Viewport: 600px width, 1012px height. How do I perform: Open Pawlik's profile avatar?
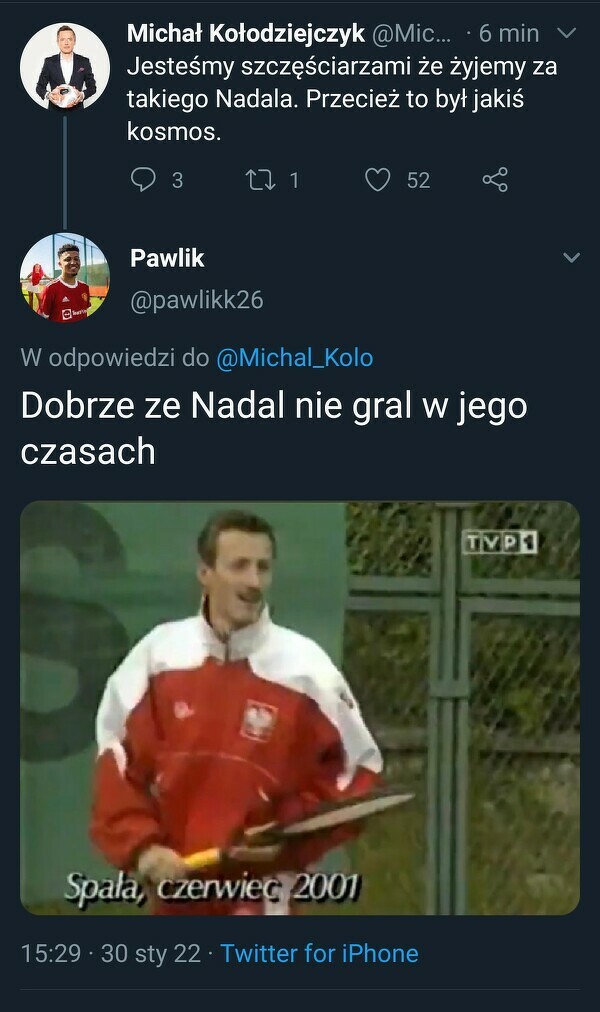coord(65,278)
